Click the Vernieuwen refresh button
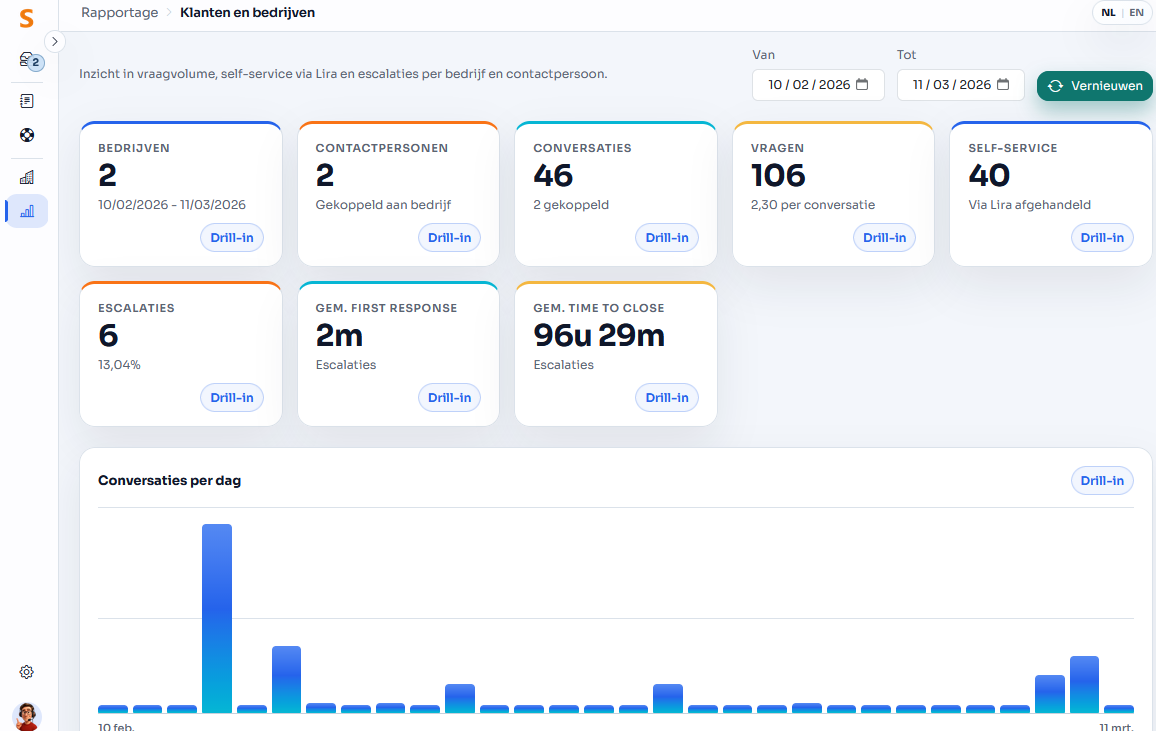This screenshot has width=1156, height=731. point(1095,86)
